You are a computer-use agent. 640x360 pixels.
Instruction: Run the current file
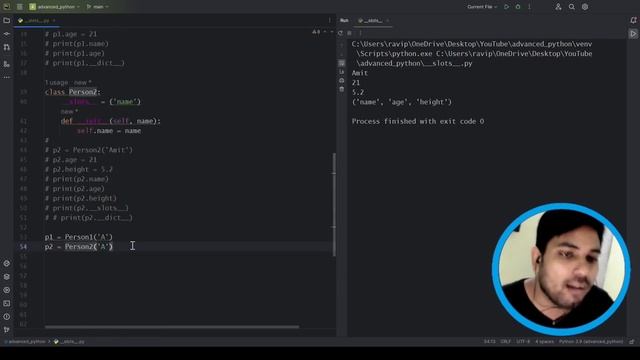pos(507,7)
